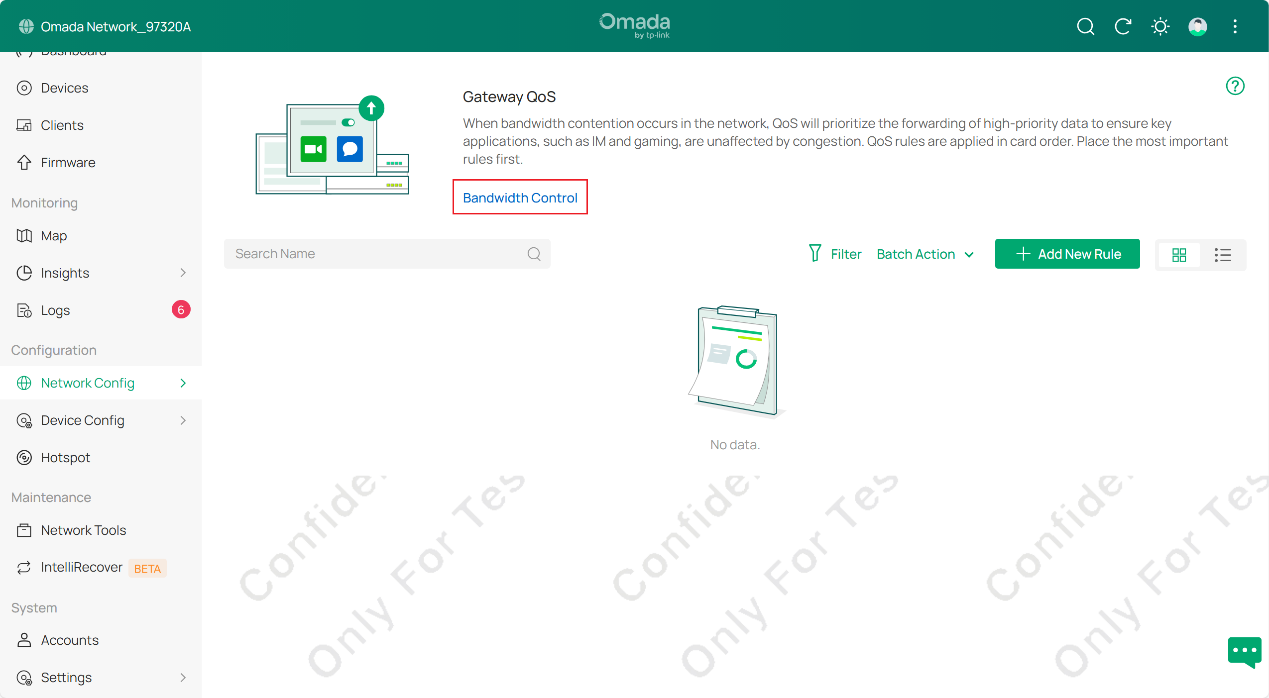This screenshot has height=698, width=1269.
Task: Click the Filter funnel icon
Action: point(816,253)
